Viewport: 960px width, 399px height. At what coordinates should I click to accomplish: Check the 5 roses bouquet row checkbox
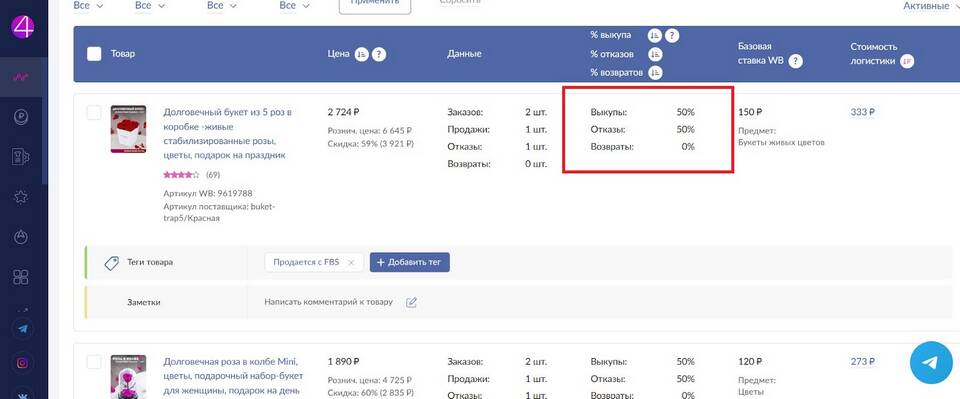coord(93,113)
